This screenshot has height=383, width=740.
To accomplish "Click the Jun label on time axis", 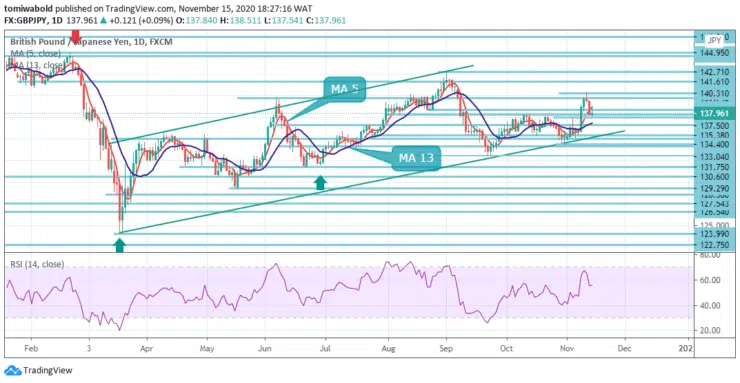I will click(265, 349).
